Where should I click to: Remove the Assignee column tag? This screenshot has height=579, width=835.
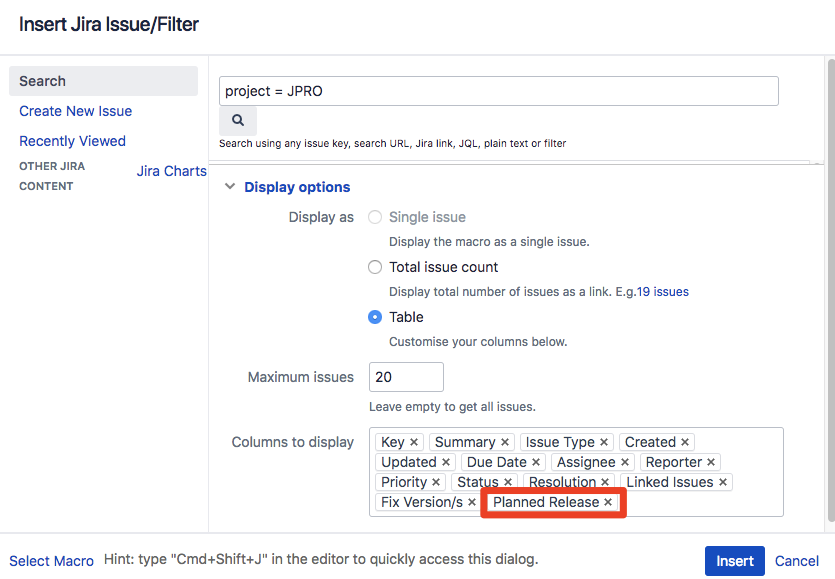click(x=625, y=462)
